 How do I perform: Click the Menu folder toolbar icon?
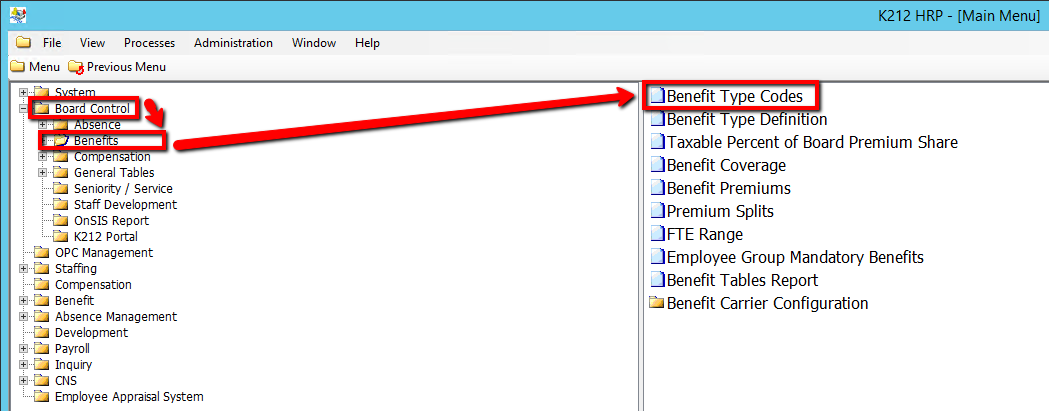[x=17, y=67]
